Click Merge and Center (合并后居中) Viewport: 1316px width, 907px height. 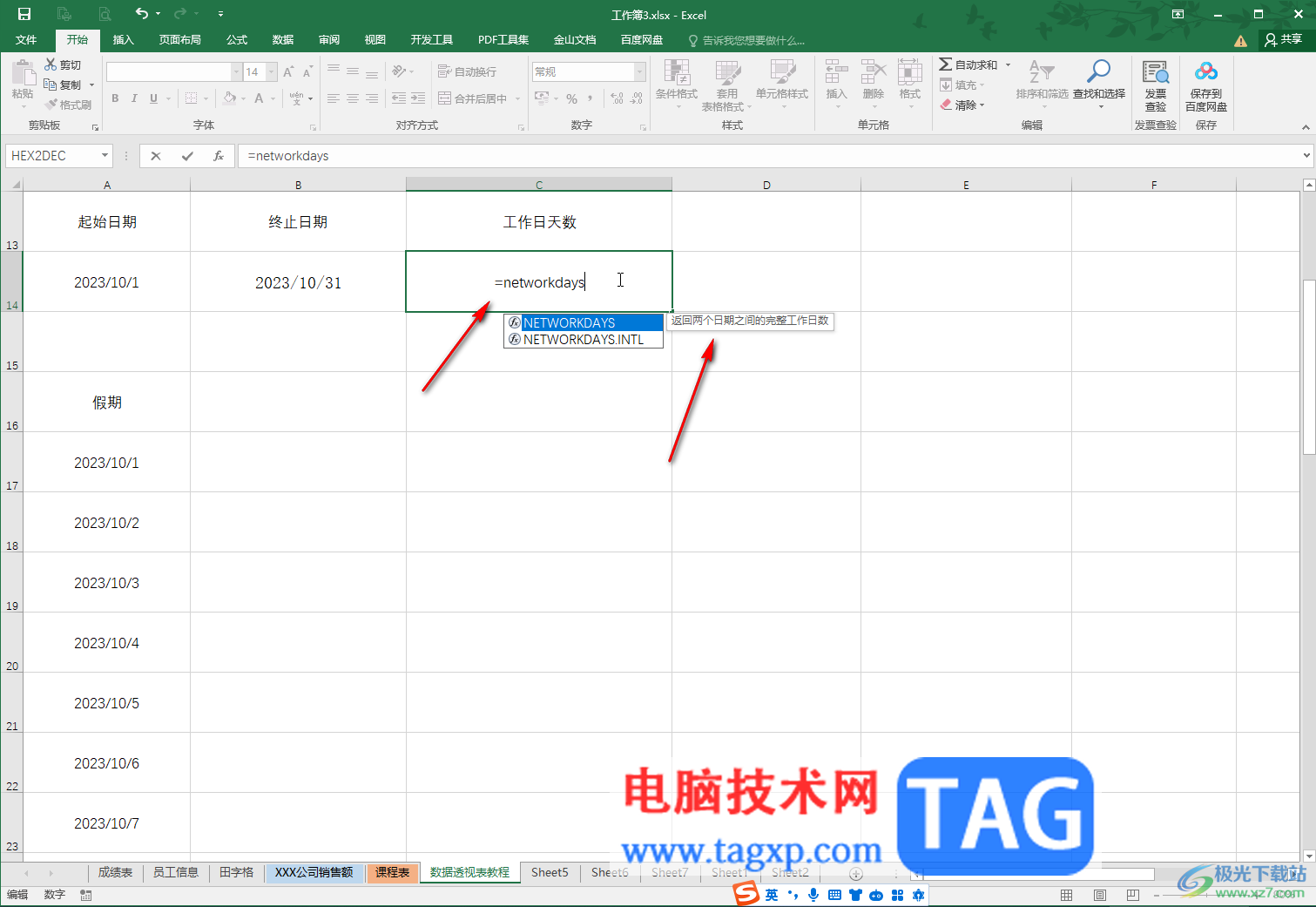(x=473, y=98)
